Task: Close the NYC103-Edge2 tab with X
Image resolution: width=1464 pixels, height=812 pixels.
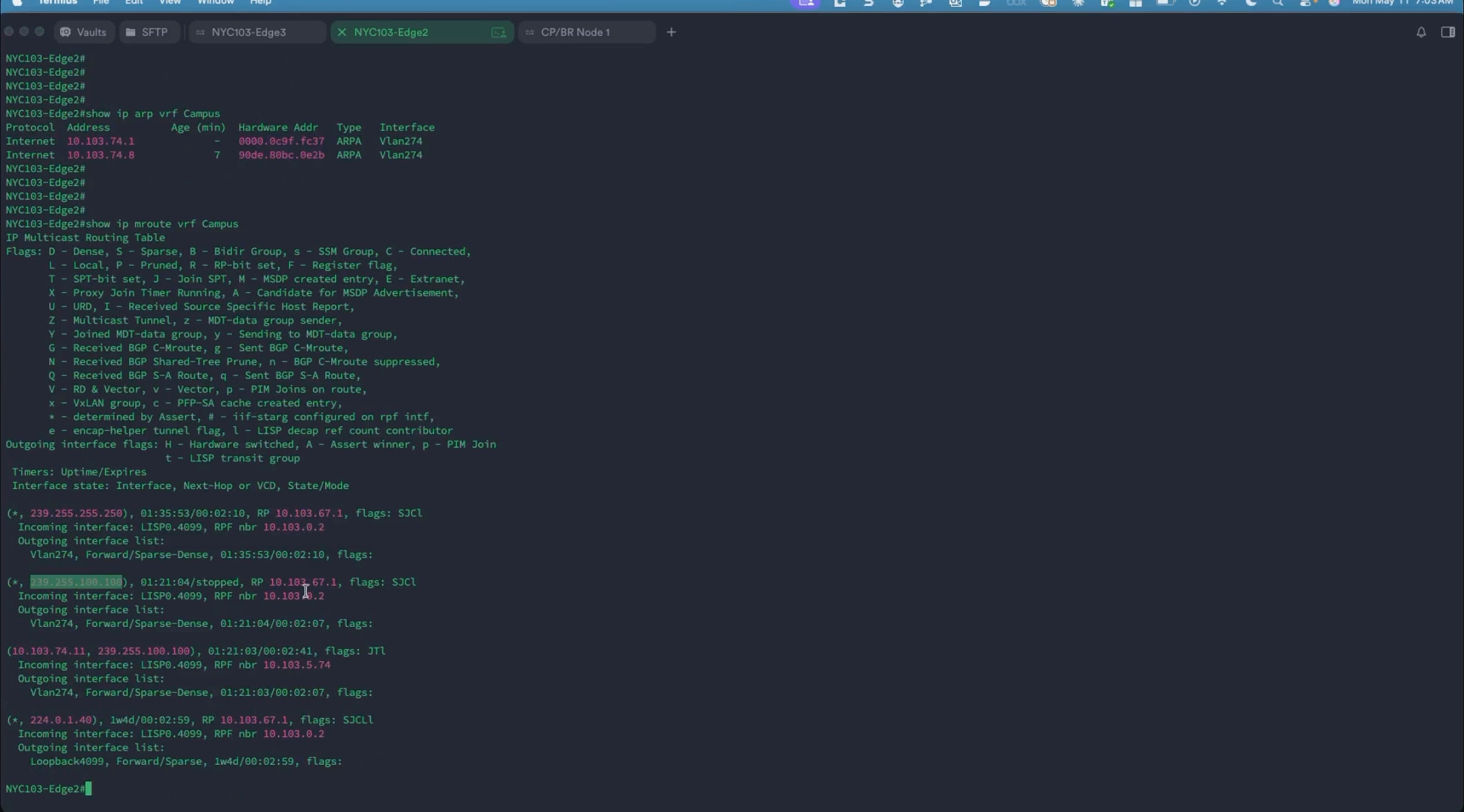Action: pyautogui.click(x=342, y=32)
